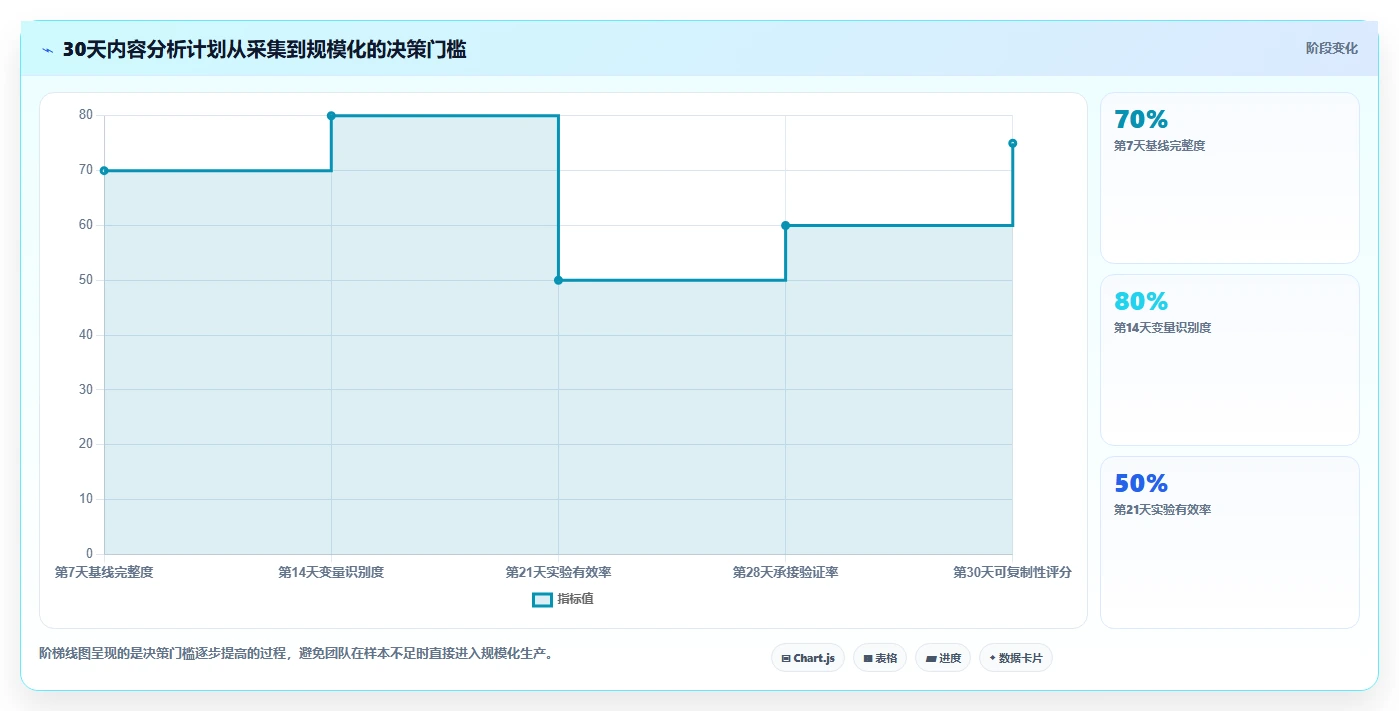Click the 指标值 legend color box
1399x711 pixels.
pyautogui.click(x=542, y=599)
